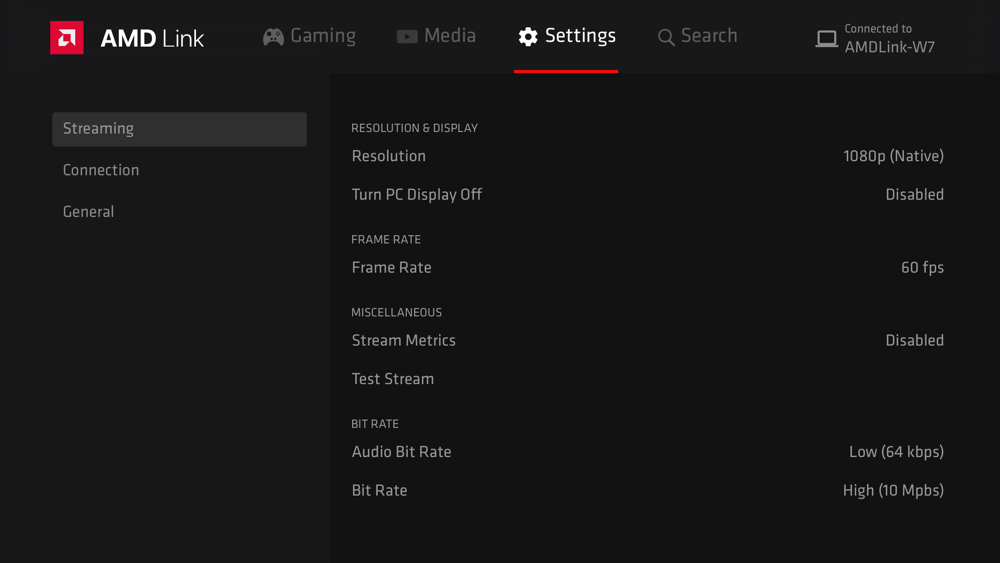Select Streaming in the sidebar
This screenshot has width=1000, height=563.
179,129
